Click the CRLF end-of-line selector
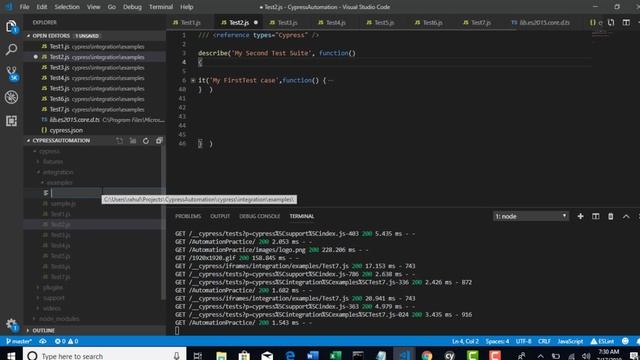 pyautogui.click(x=544, y=341)
